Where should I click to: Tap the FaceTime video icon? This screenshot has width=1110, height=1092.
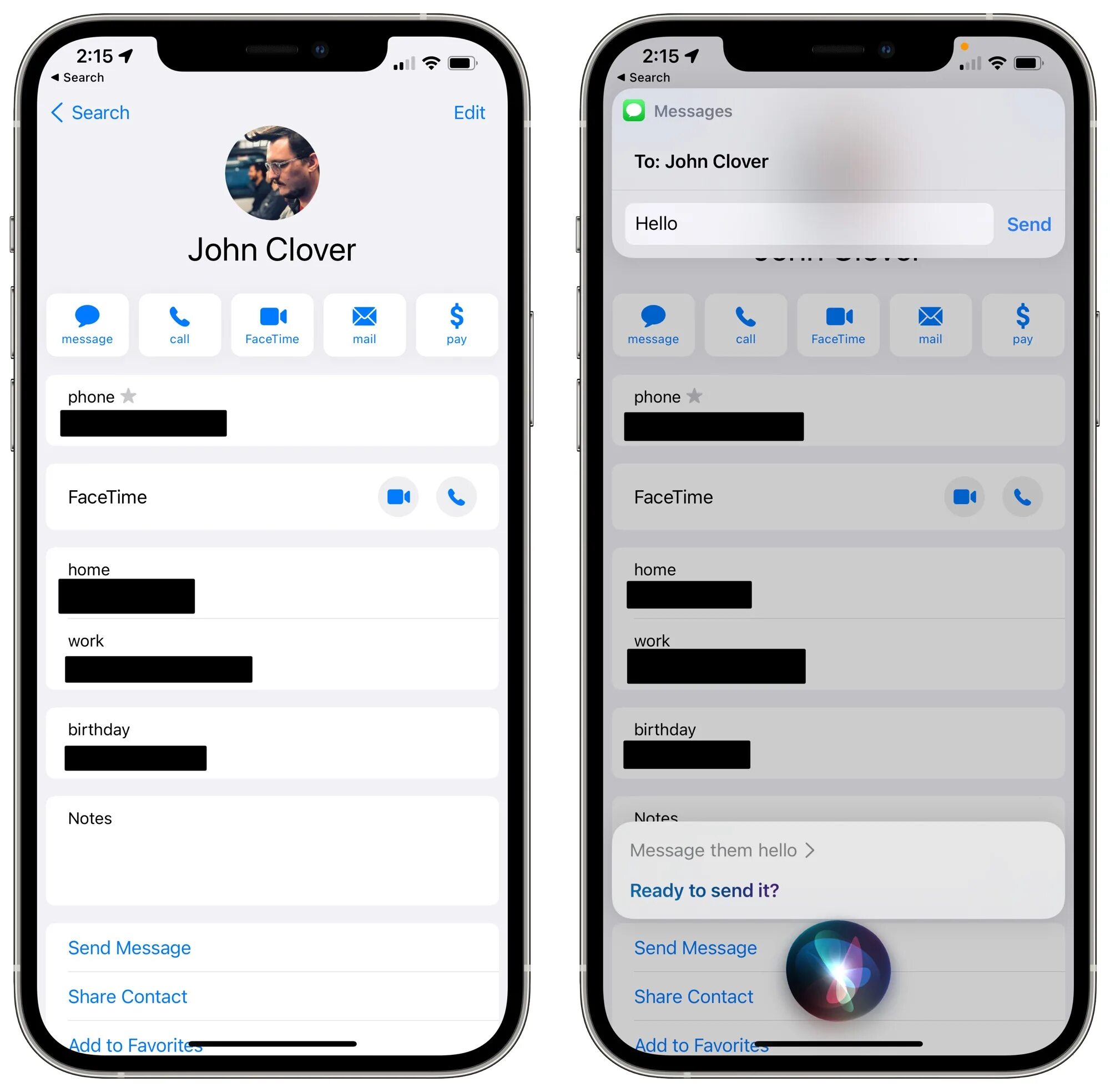click(399, 498)
